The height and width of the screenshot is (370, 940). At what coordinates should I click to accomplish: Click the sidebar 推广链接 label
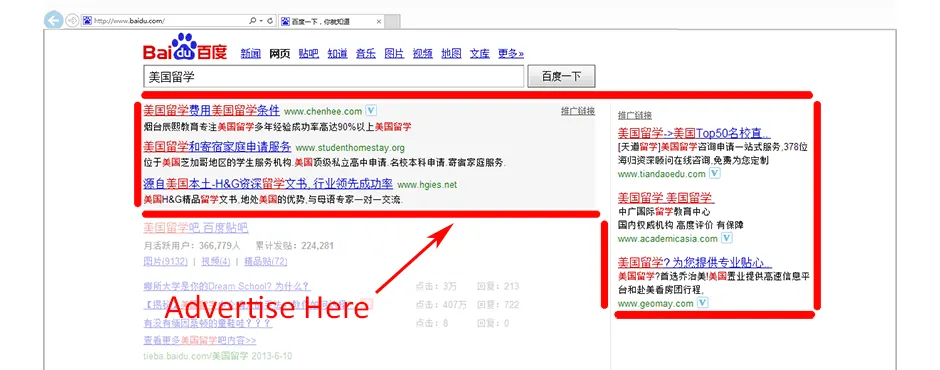tap(634, 115)
